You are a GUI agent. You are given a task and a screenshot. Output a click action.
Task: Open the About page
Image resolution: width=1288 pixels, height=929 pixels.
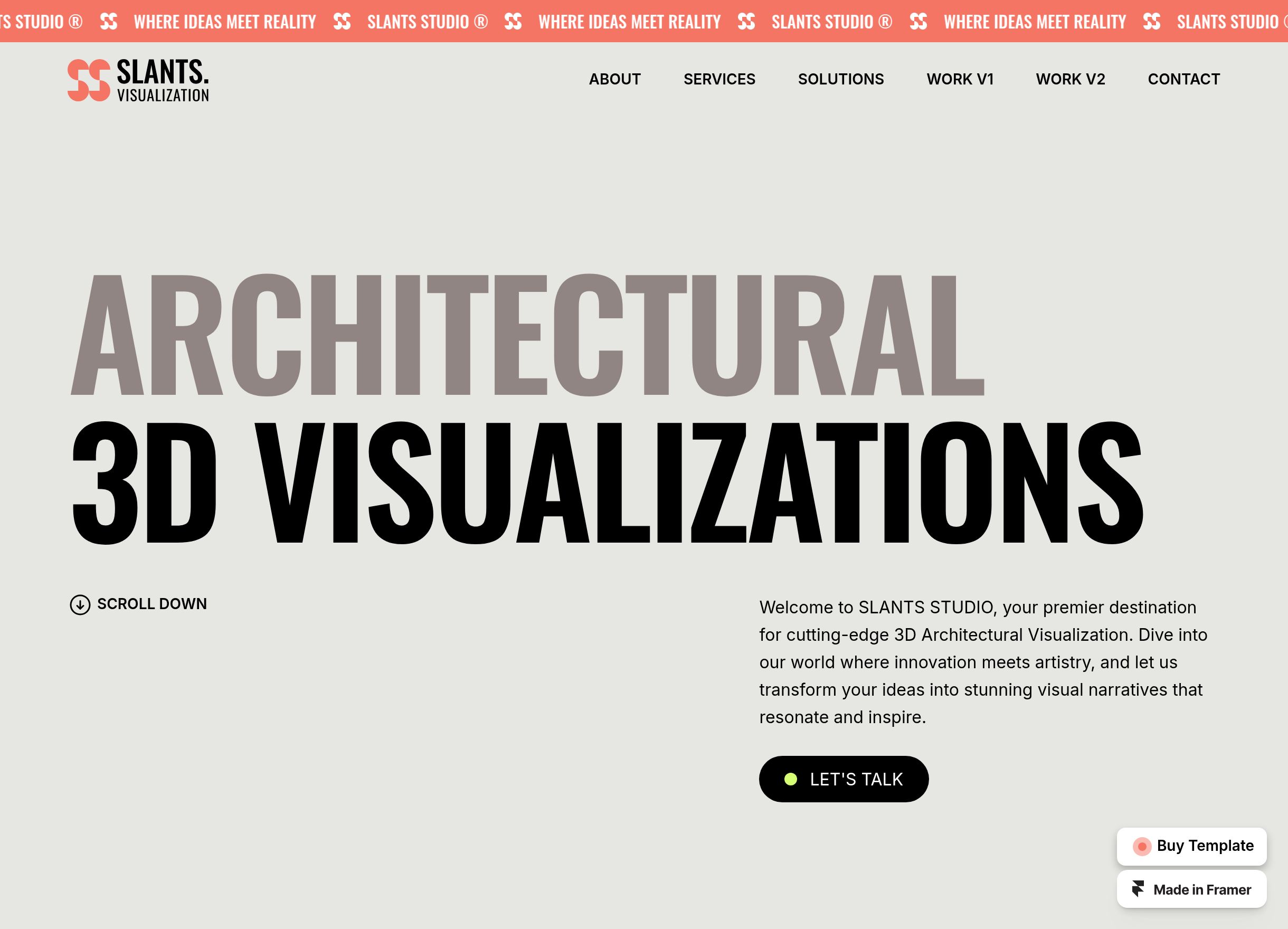pos(614,79)
